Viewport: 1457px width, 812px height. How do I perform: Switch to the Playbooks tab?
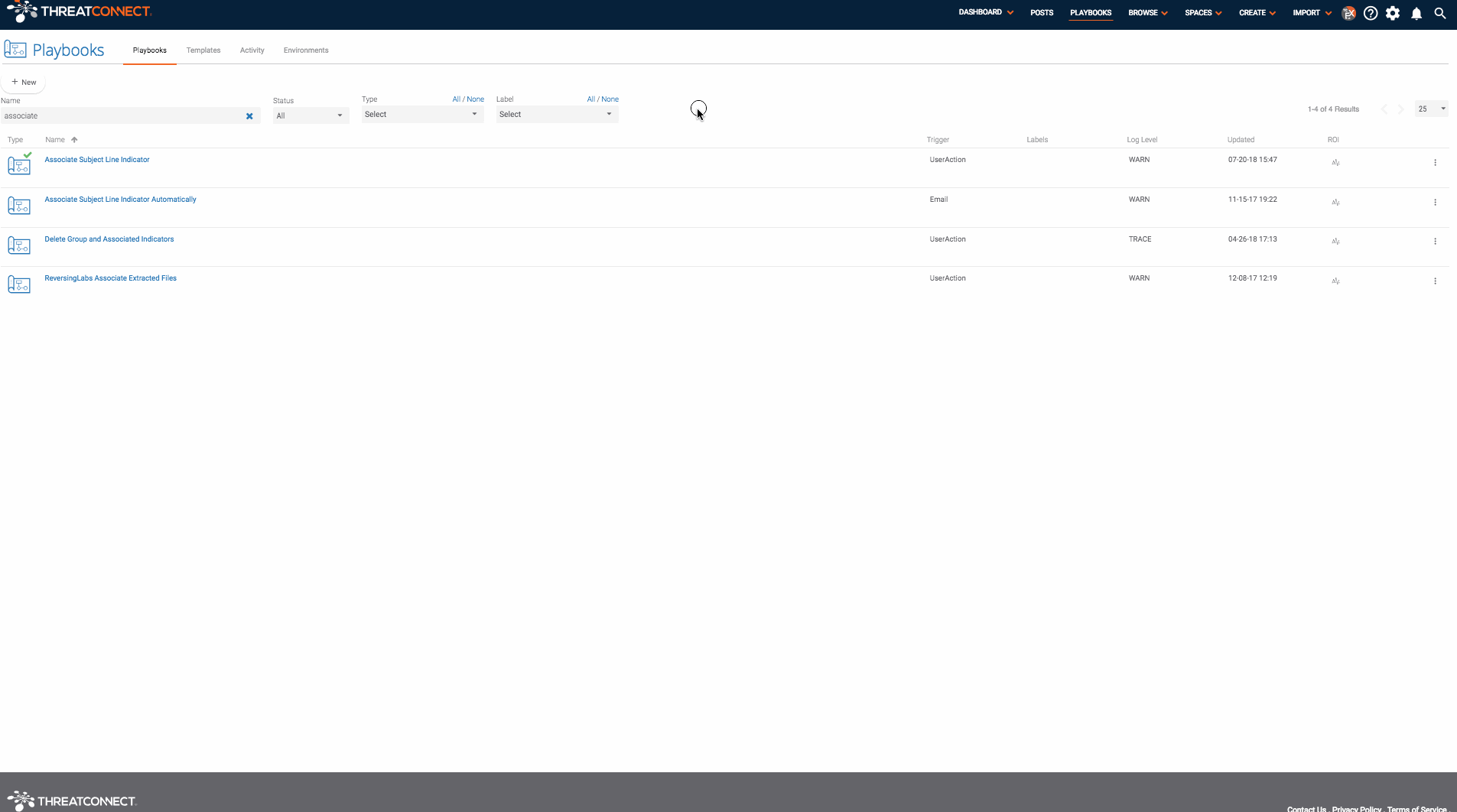(150, 50)
